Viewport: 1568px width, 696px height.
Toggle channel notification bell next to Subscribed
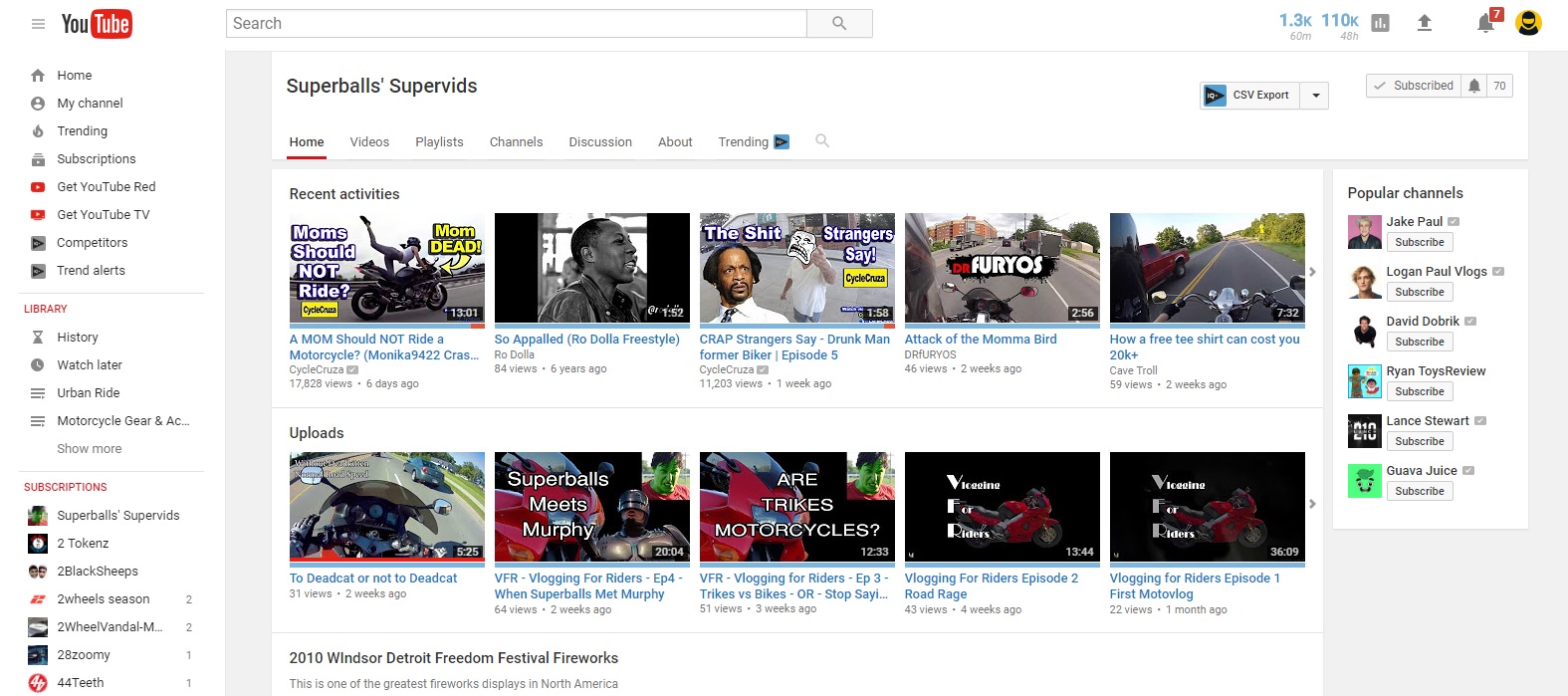click(1474, 86)
